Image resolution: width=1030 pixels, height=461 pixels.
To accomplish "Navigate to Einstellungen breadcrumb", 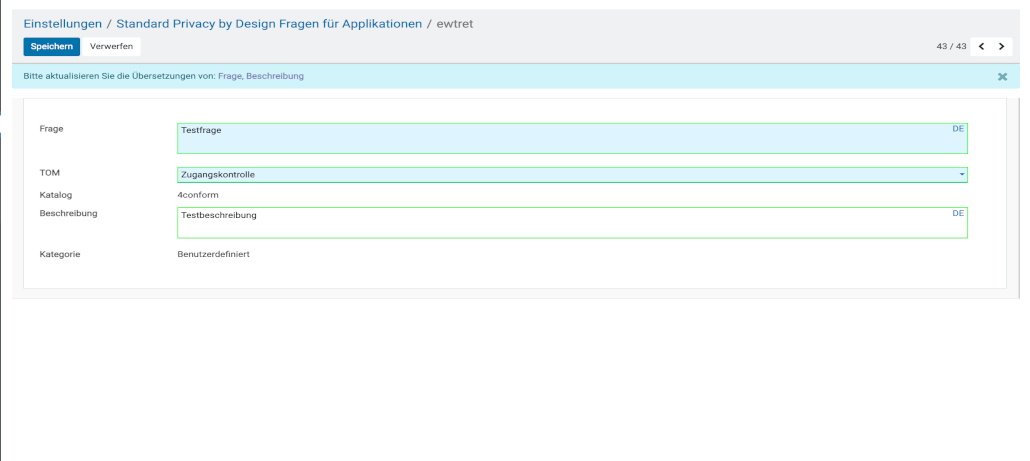I will 63,24.
